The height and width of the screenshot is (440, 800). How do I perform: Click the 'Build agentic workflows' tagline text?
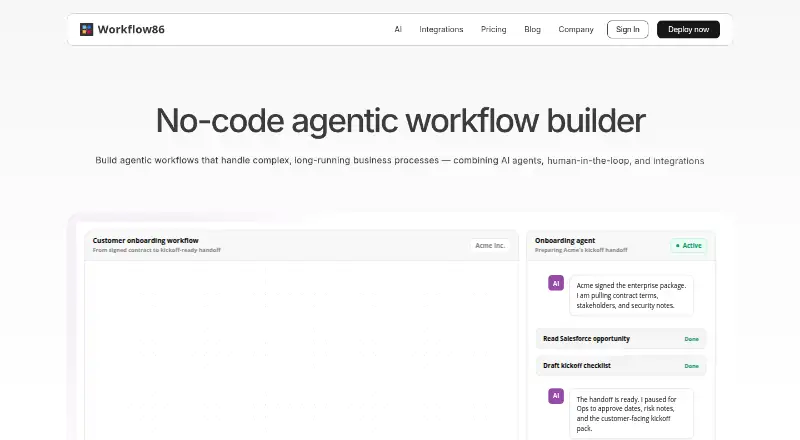(399, 160)
